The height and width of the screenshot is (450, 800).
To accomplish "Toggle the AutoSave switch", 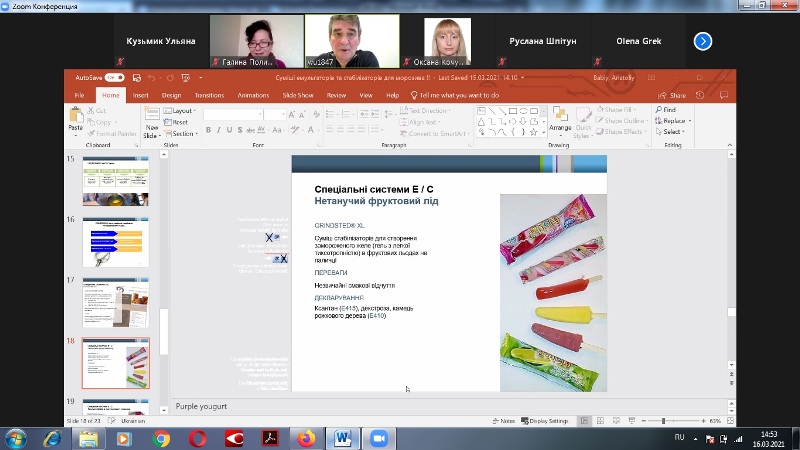I will point(115,78).
